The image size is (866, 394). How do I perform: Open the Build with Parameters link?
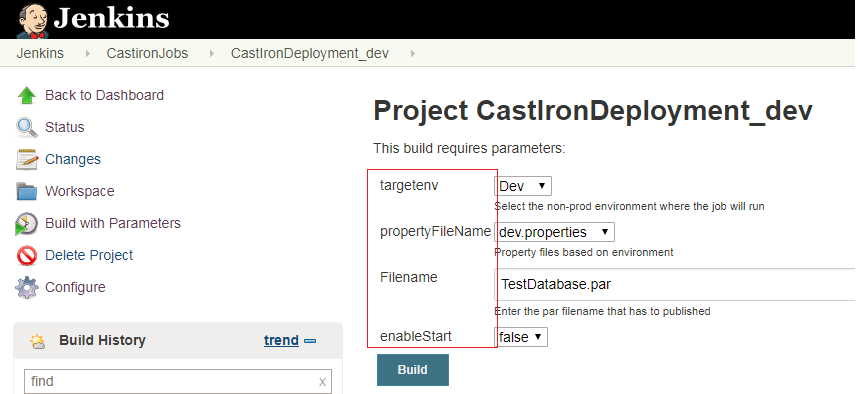(x=113, y=223)
